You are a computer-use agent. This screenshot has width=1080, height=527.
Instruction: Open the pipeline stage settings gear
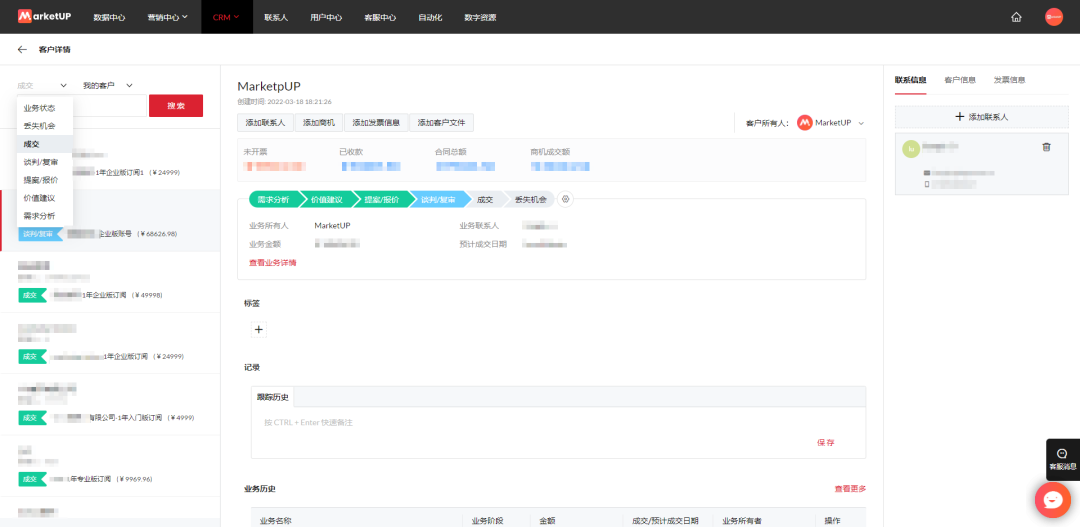(565, 199)
